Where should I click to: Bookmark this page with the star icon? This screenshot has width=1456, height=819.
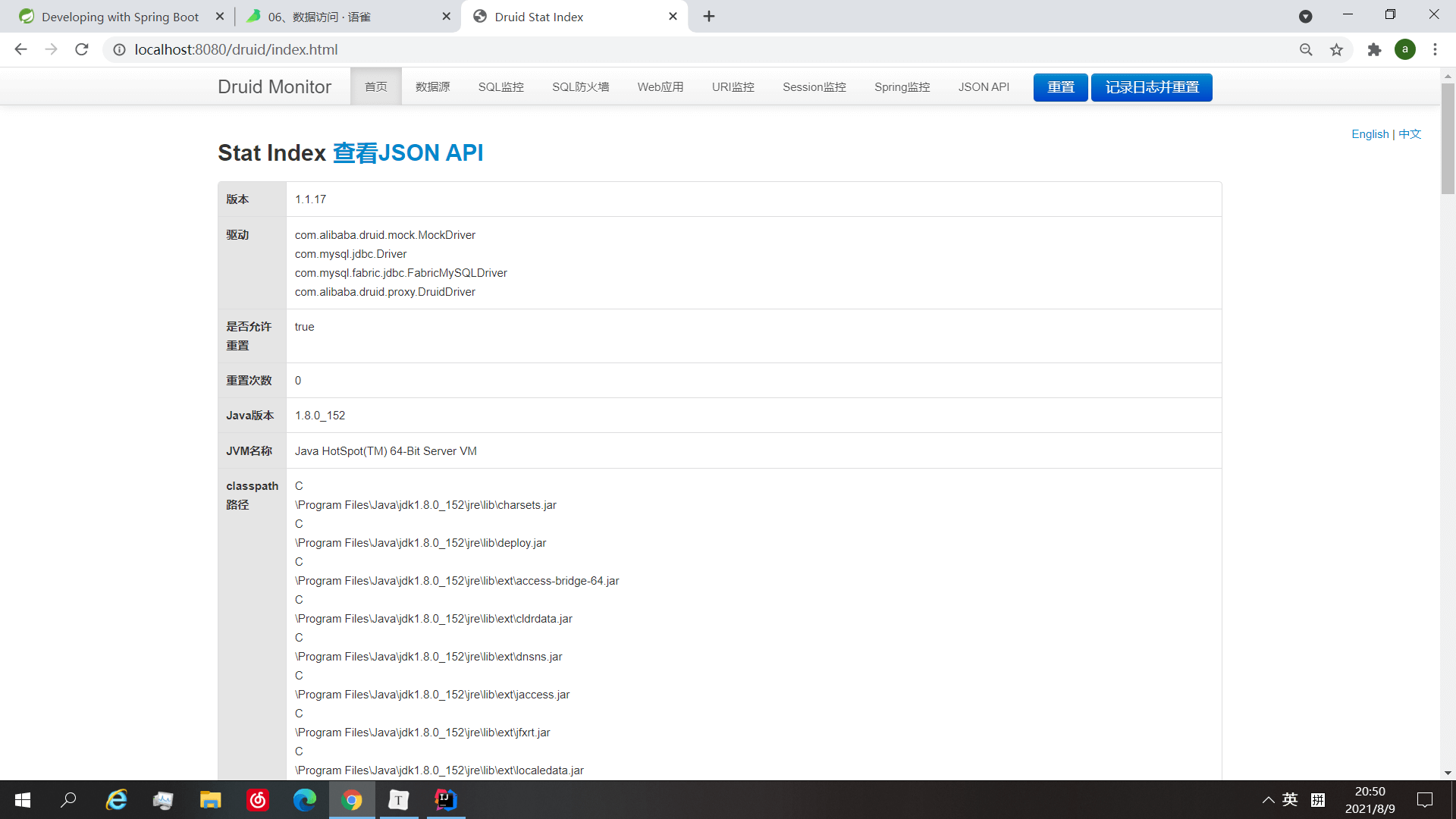click(1336, 49)
